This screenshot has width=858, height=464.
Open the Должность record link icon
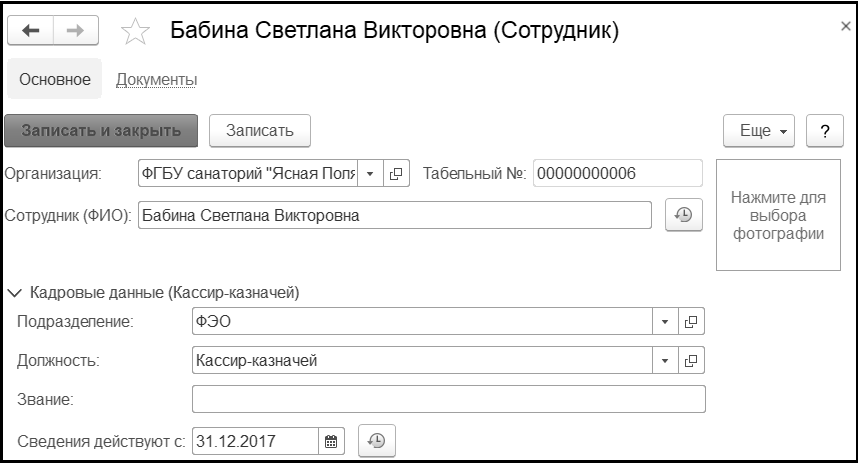pos(691,360)
